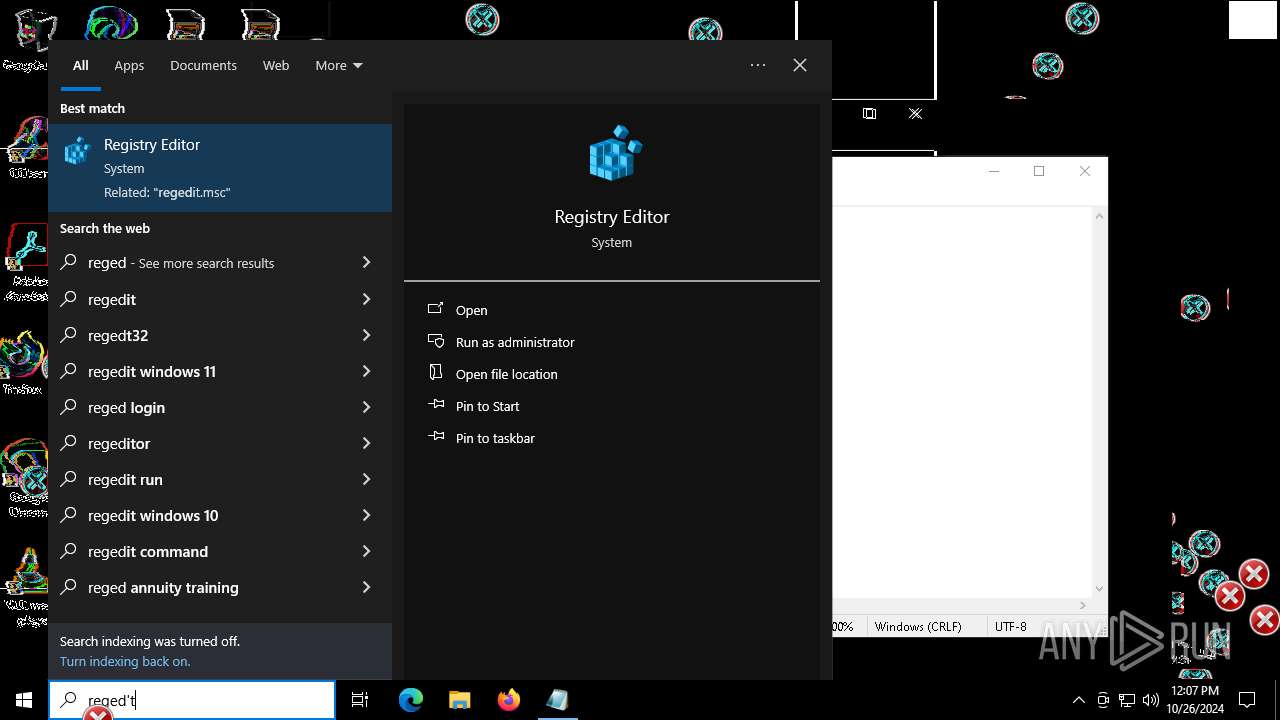Open the notification center icon
The height and width of the screenshot is (720, 1280).
pyautogui.click(x=1247, y=700)
